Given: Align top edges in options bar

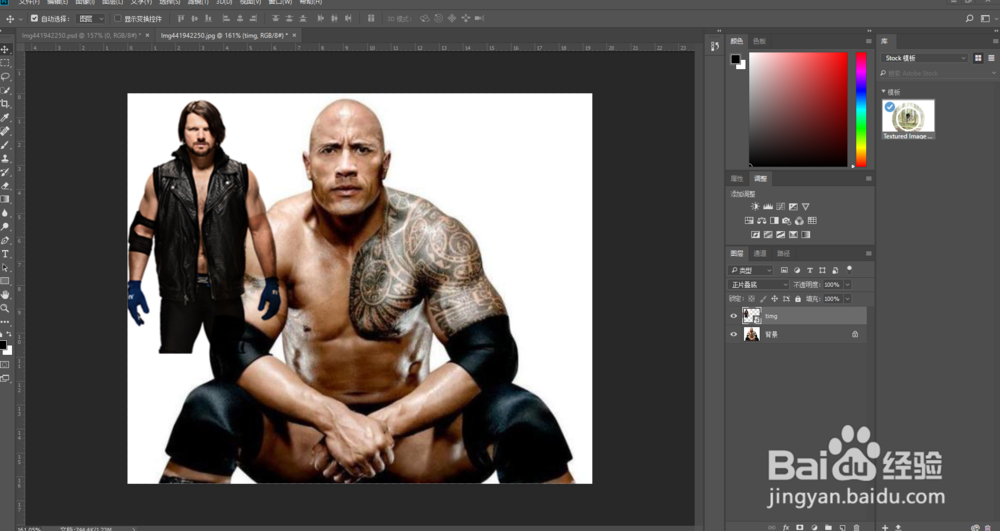Looking at the screenshot, I should [180, 18].
